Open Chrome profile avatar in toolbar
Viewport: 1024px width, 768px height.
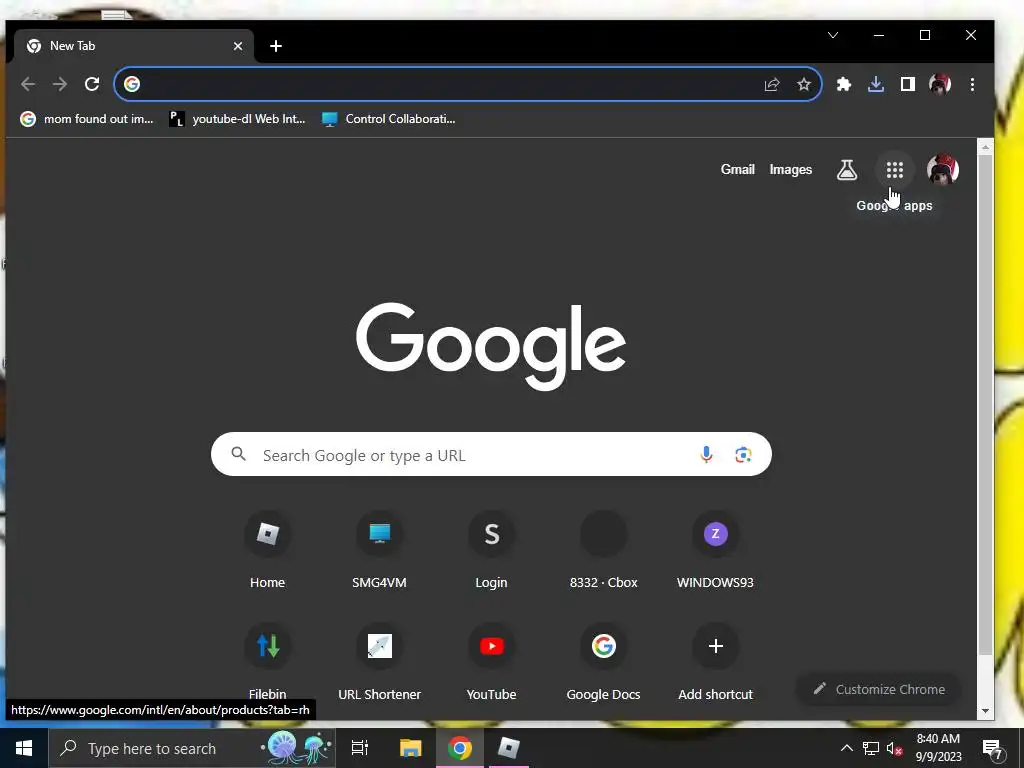click(940, 84)
